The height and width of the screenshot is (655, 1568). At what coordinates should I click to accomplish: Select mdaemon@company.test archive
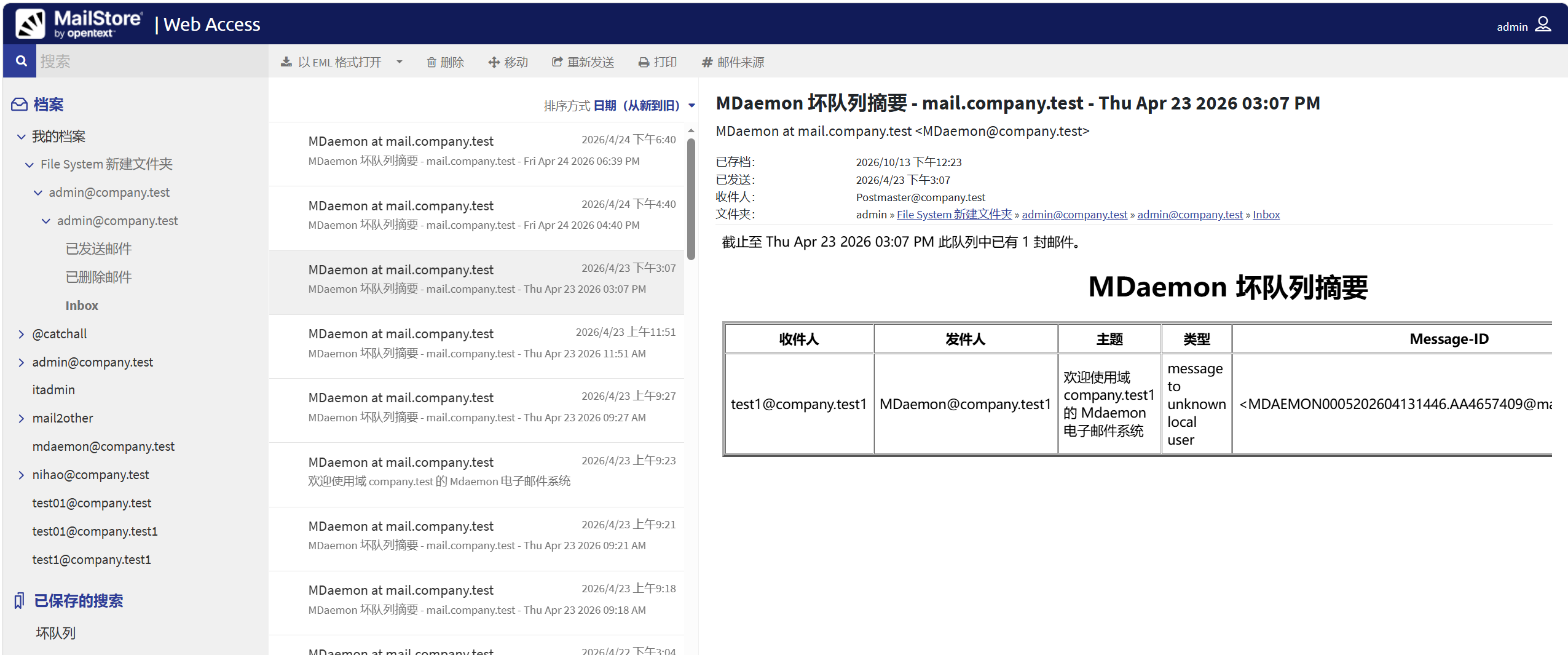(103, 447)
